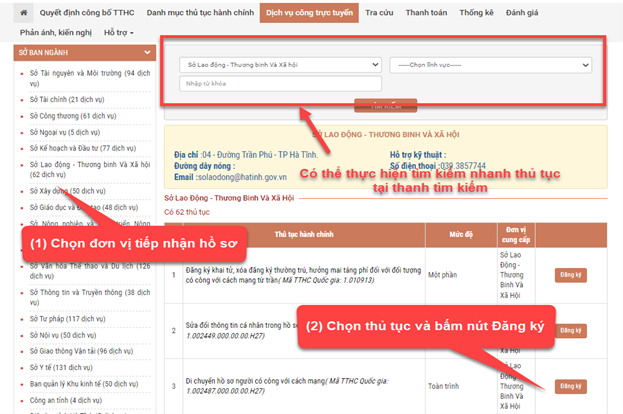Click Đăng ký for Di chuyển hồ sơ procedure
The image size is (623, 414).
point(571,386)
